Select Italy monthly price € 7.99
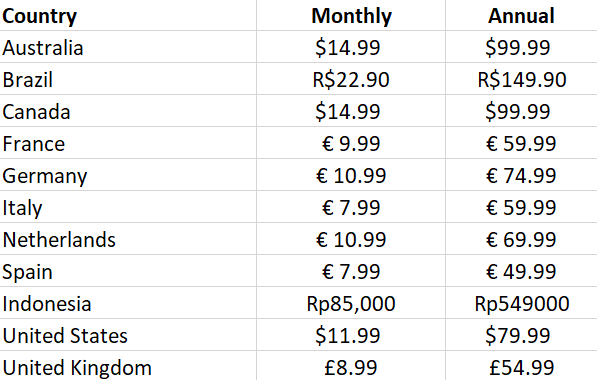Image resolution: width=597 pixels, height=380 pixels. (351, 207)
